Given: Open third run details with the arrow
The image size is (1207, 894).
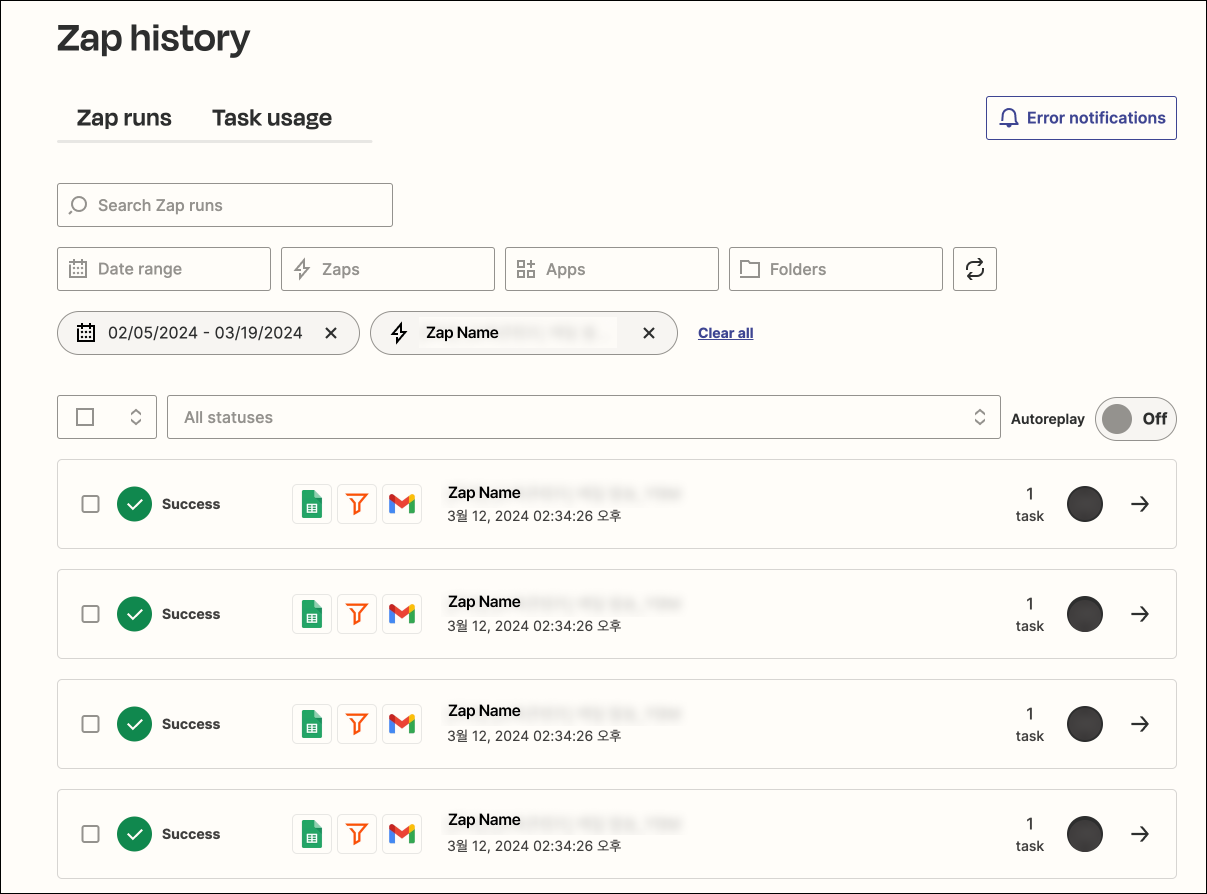Looking at the screenshot, I should (x=1140, y=724).
